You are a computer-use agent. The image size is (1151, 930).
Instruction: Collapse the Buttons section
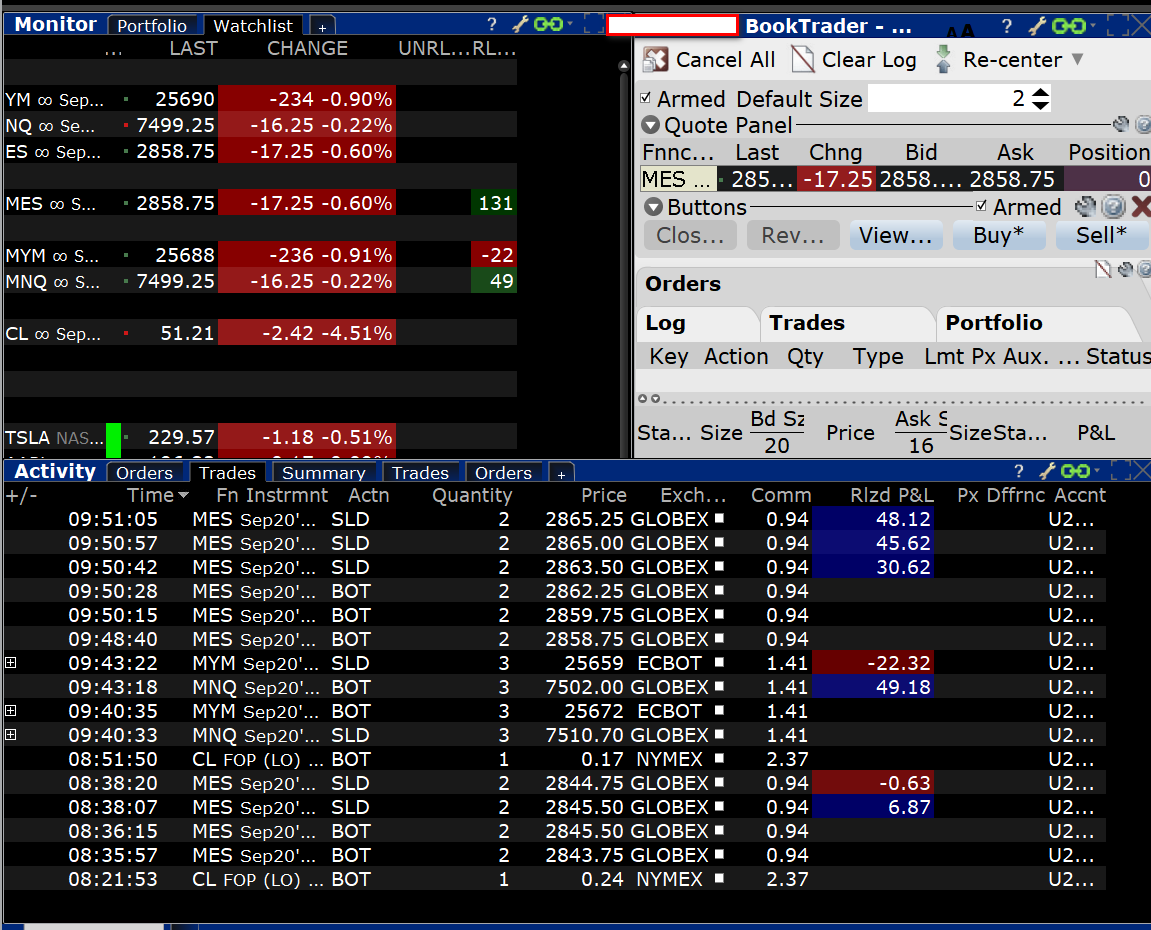(653, 206)
